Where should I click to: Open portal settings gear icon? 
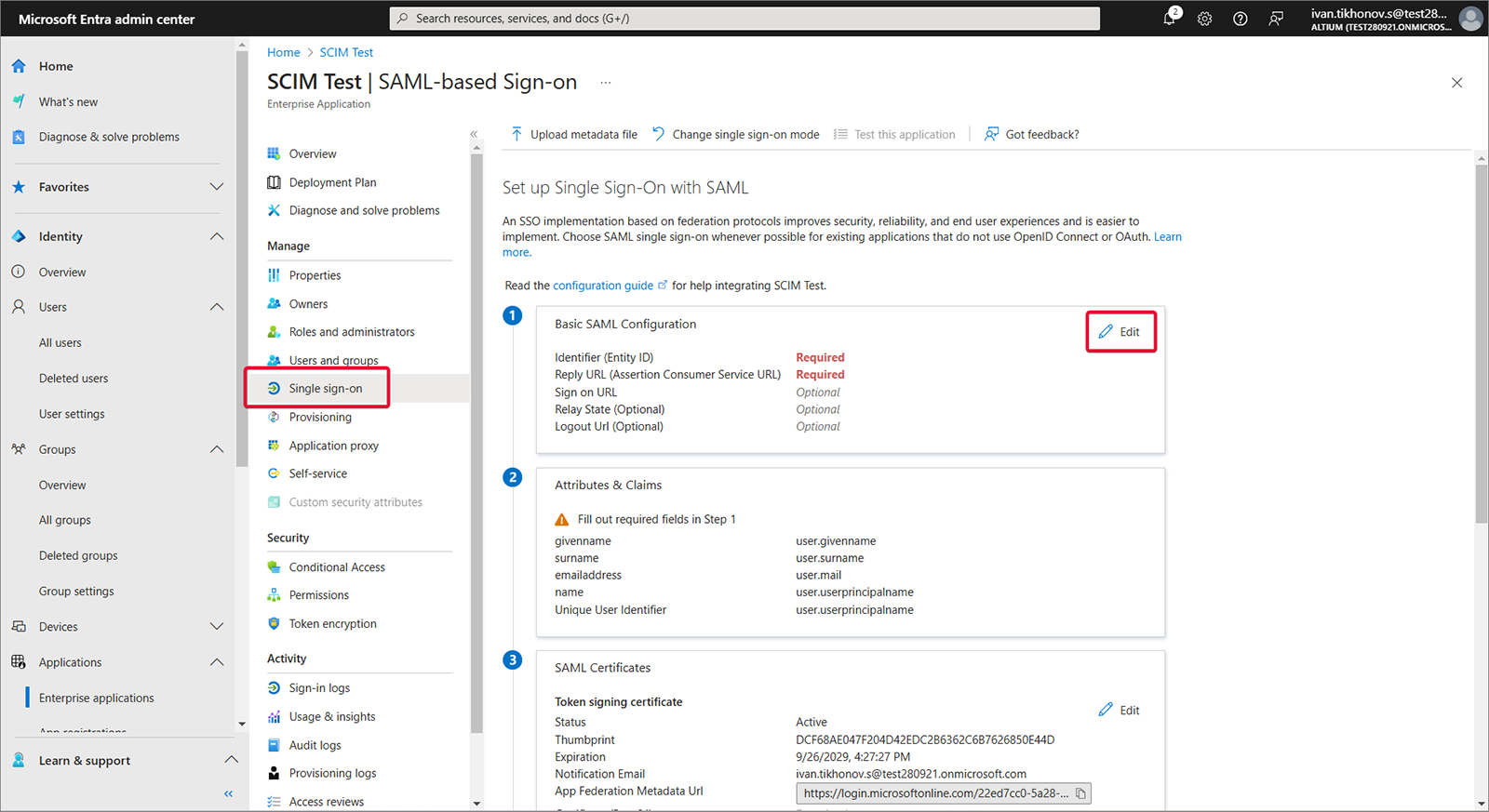tap(1204, 19)
